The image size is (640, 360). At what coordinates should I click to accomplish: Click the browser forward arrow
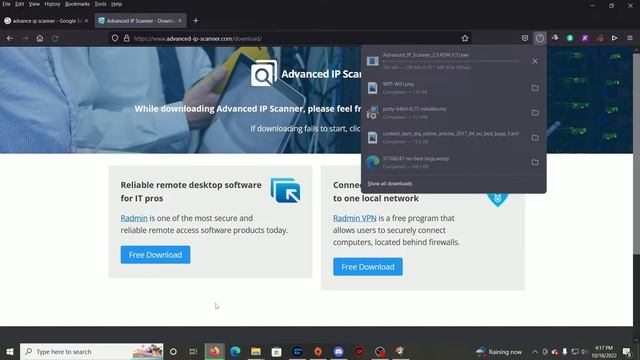[x=25, y=38]
